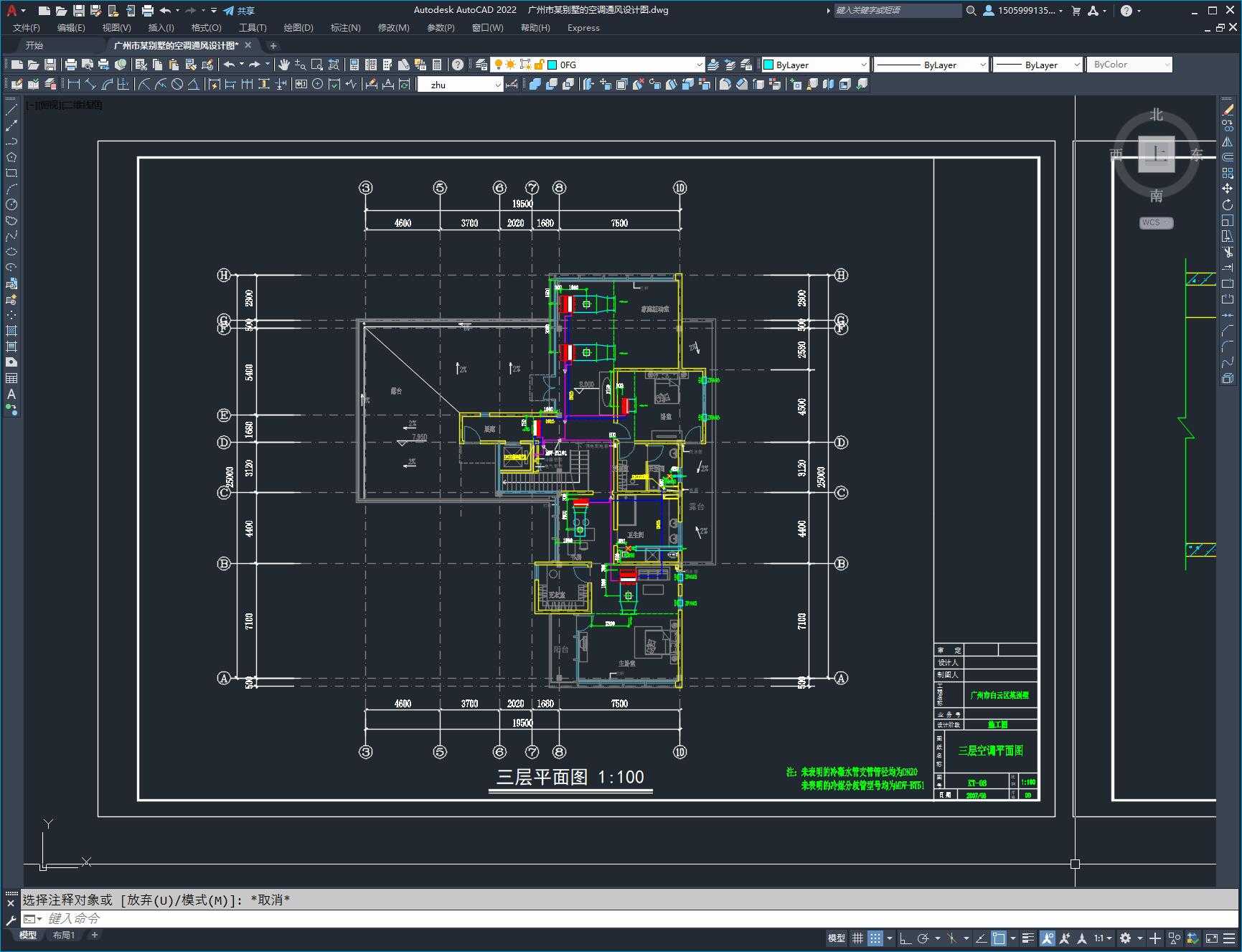Click the WCS button under the ViewCube
This screenshot has height=952, width=1242.
[x=1155, y=222]
